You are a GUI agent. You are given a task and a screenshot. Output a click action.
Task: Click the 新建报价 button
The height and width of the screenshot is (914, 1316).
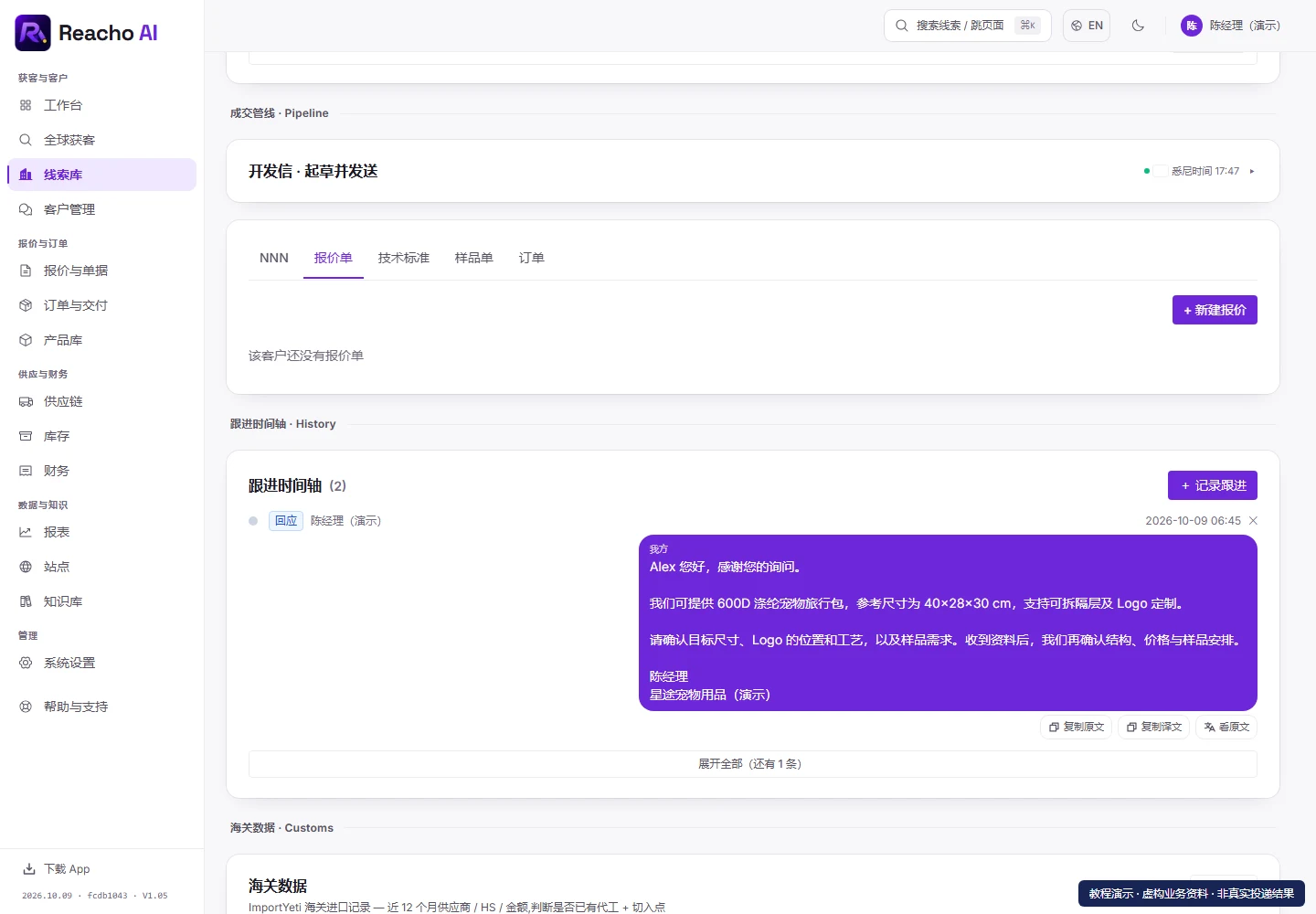(x=1215, y=310)
